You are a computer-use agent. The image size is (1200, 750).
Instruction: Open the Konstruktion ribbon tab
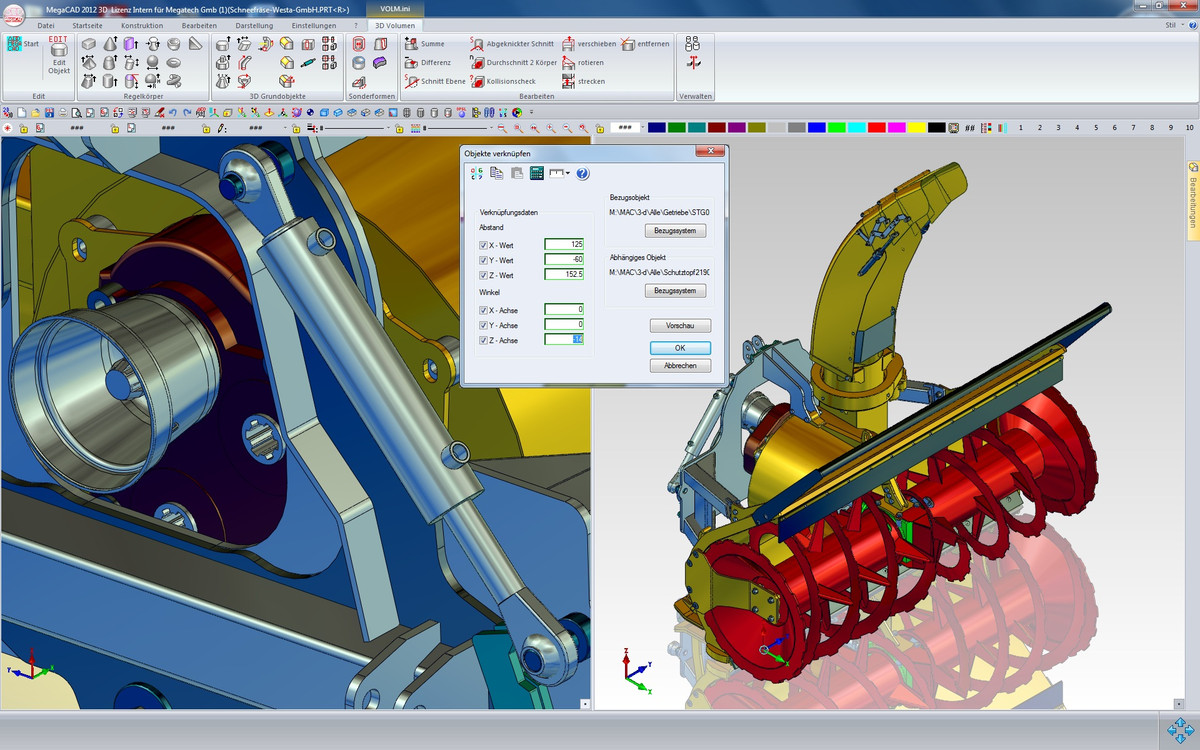click(x=142, y=25)
